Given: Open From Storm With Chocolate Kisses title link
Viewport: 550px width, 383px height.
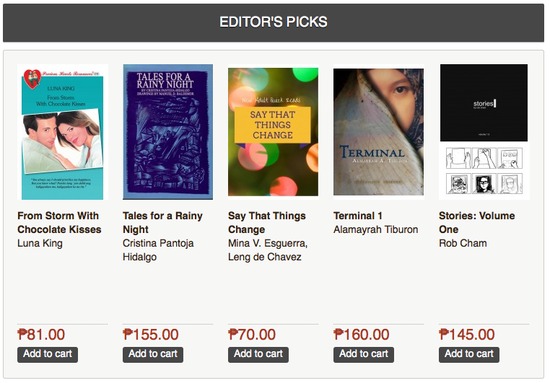Looking at the screenshot, I should 59,222.
